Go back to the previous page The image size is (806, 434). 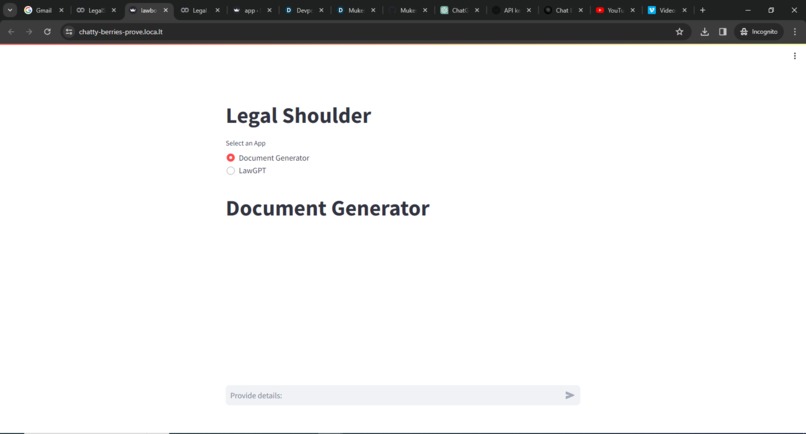pos(11,32)
